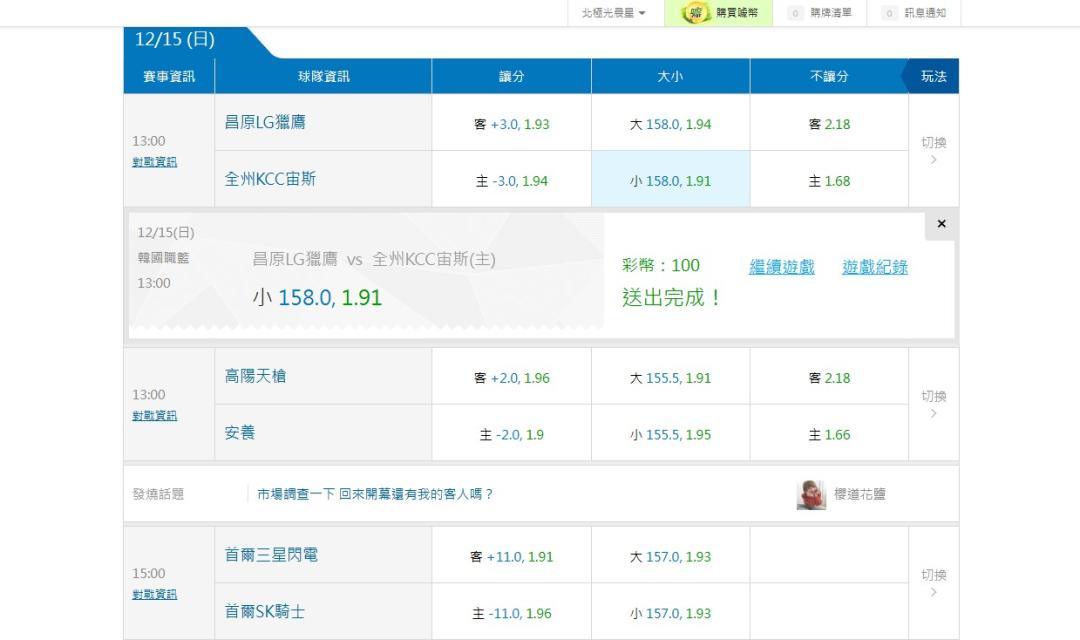The width and height of the screenshot is (1080, 640).
Task: Click the 櫻道花鹽 user avatar
Action: tap(811, 495)
